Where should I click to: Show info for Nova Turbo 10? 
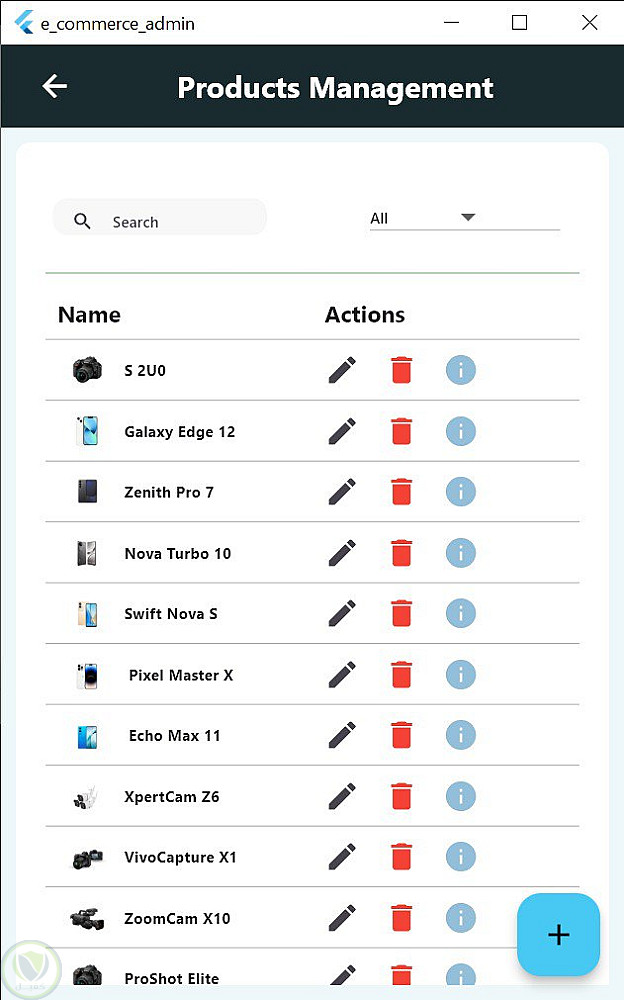[x=460, y=553]
